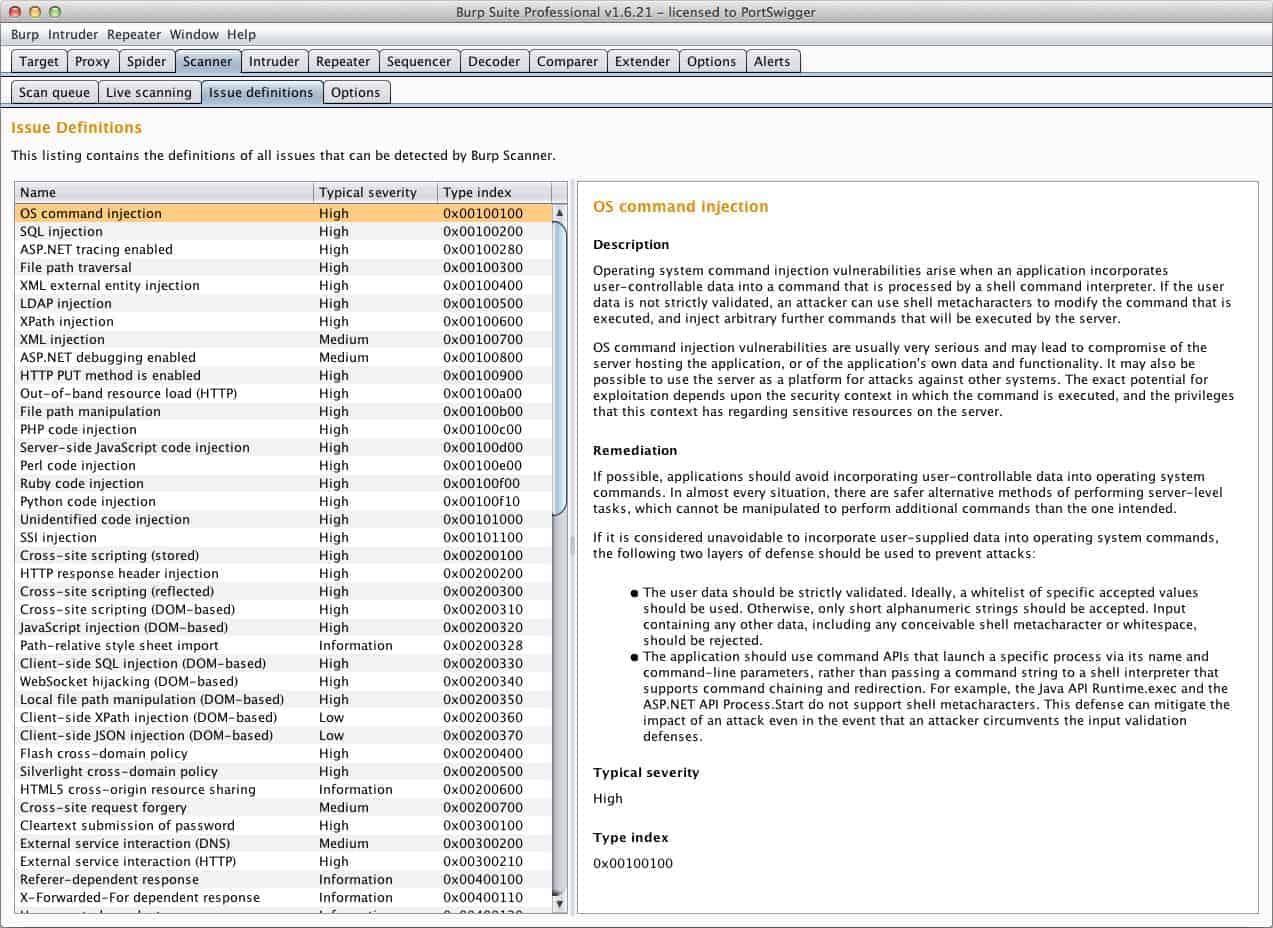Open the Alerts main tab
The image size is (1273, 928).
click(772, 61)
